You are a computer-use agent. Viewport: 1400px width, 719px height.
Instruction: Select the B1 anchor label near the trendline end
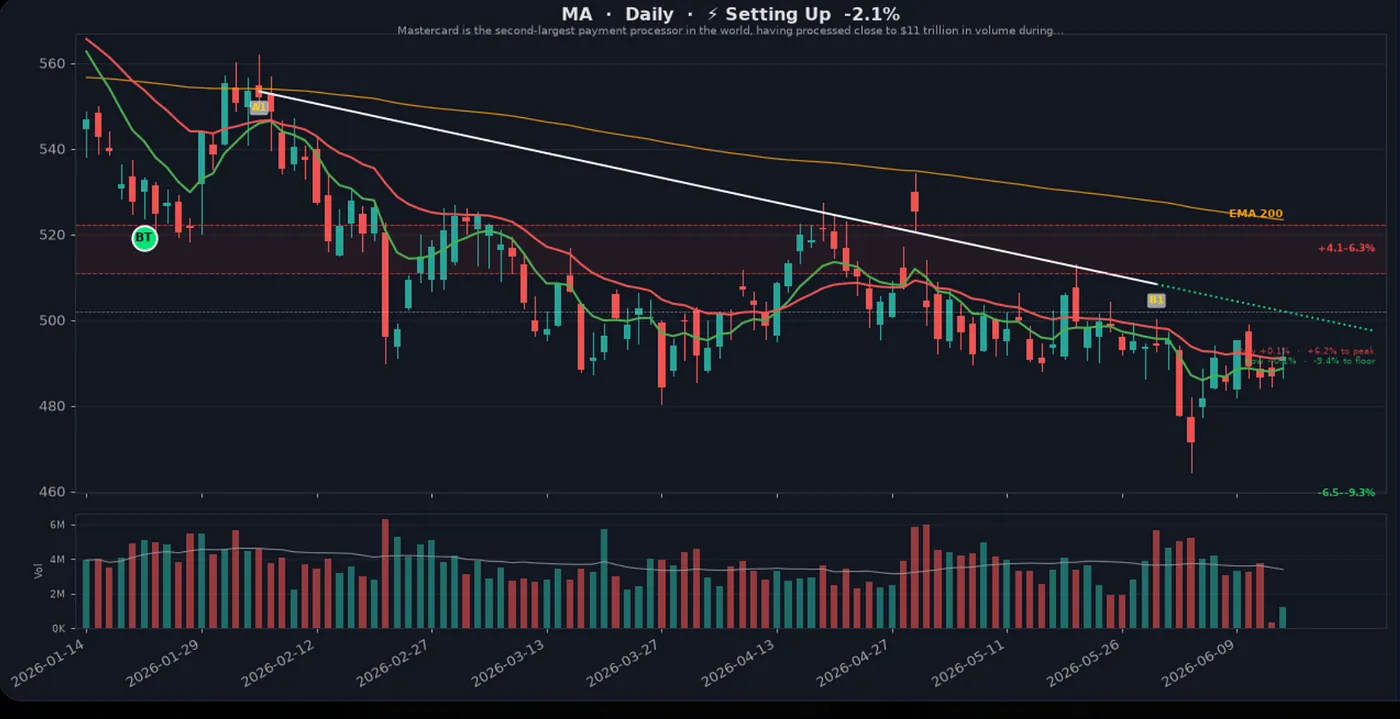(x=1156, y=299)
